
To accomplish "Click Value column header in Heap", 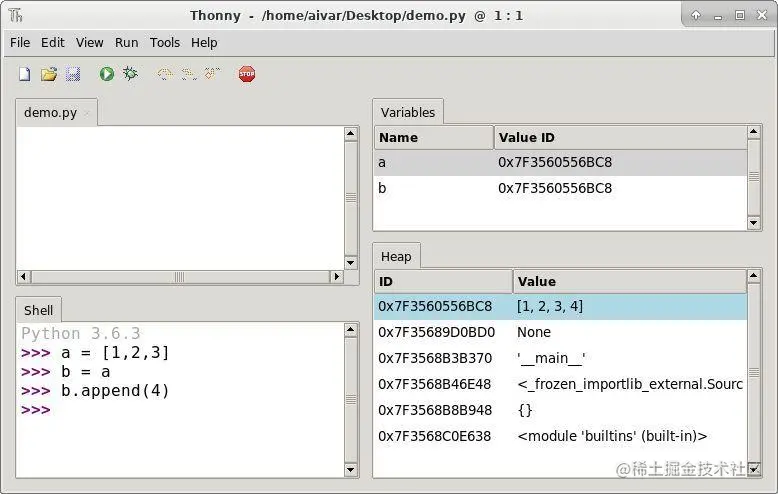I will 630,281.
